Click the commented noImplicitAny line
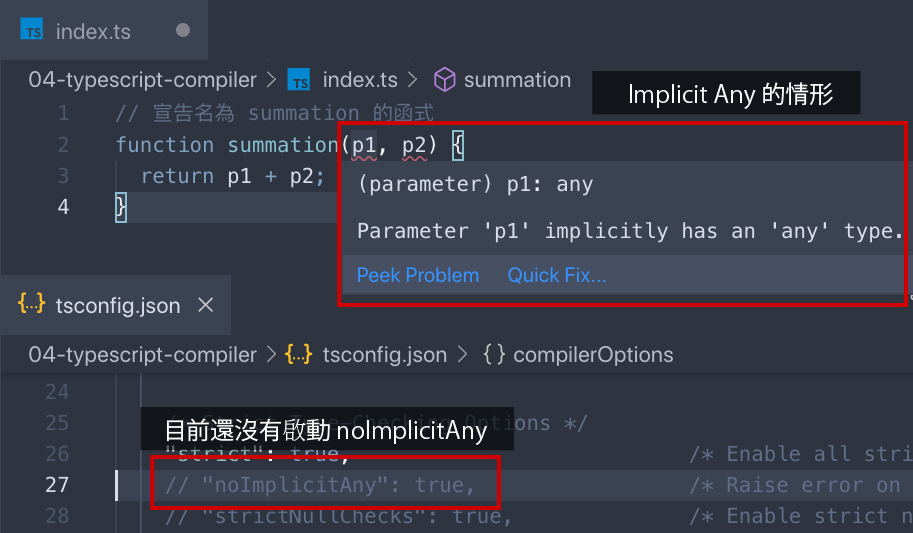Screen dimensions: 913x533 (x=320, y=485)
